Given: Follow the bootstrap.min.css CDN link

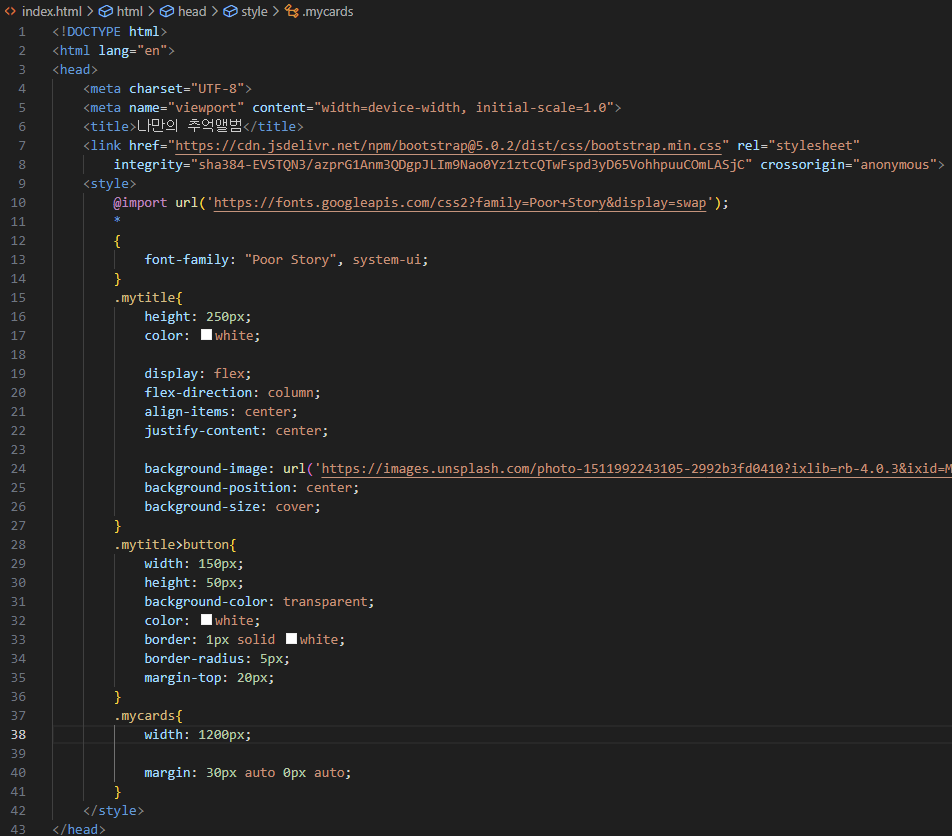Looking at the screenshot, I should (x=448, y=146).
